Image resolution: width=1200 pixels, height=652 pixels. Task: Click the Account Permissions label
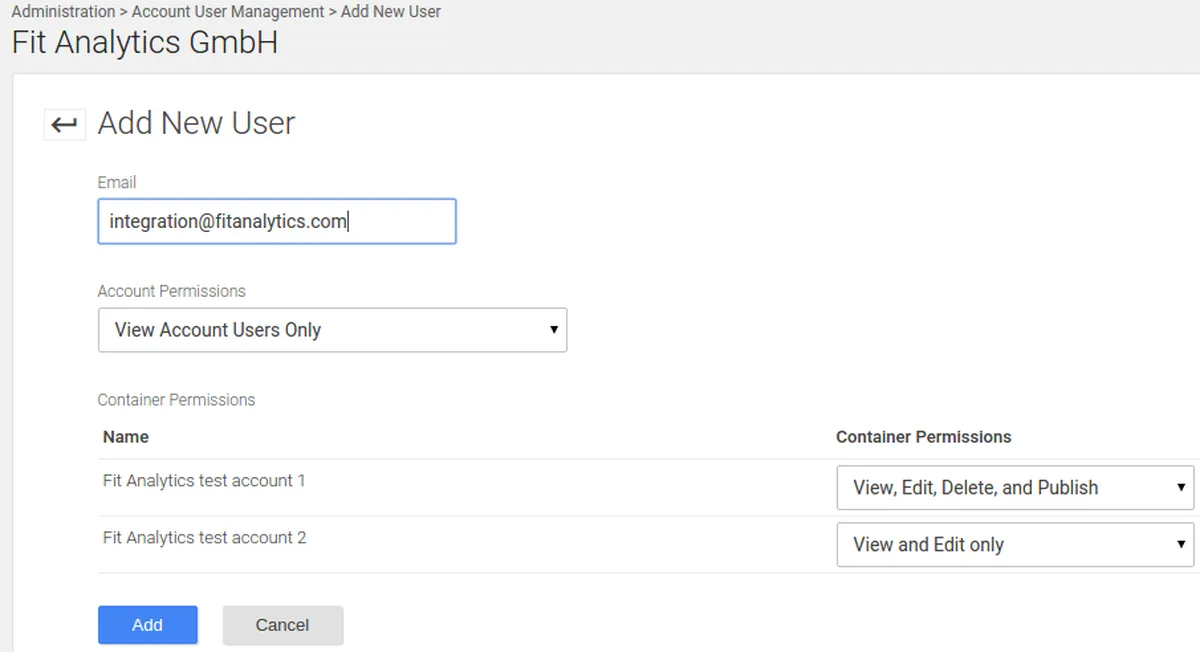(171, 291)
